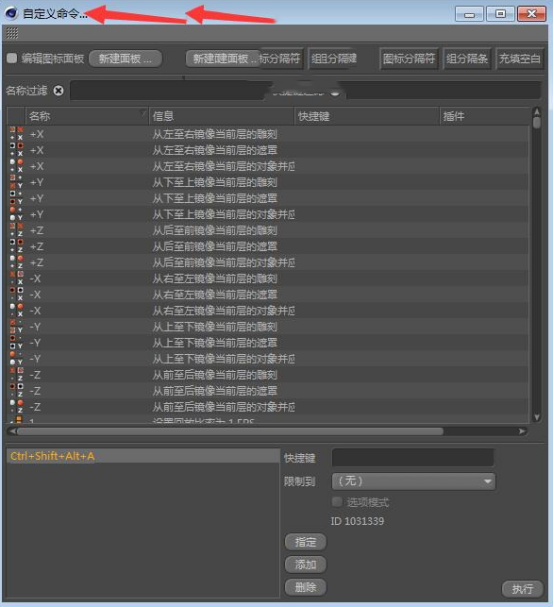Click the 执行 button
Screen dimensions: 554x607
(522, 589)
